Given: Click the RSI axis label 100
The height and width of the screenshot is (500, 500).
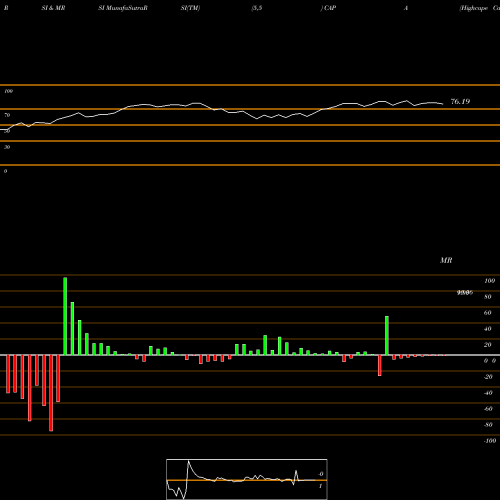Looking at the screenshot, I should point(9,91).
